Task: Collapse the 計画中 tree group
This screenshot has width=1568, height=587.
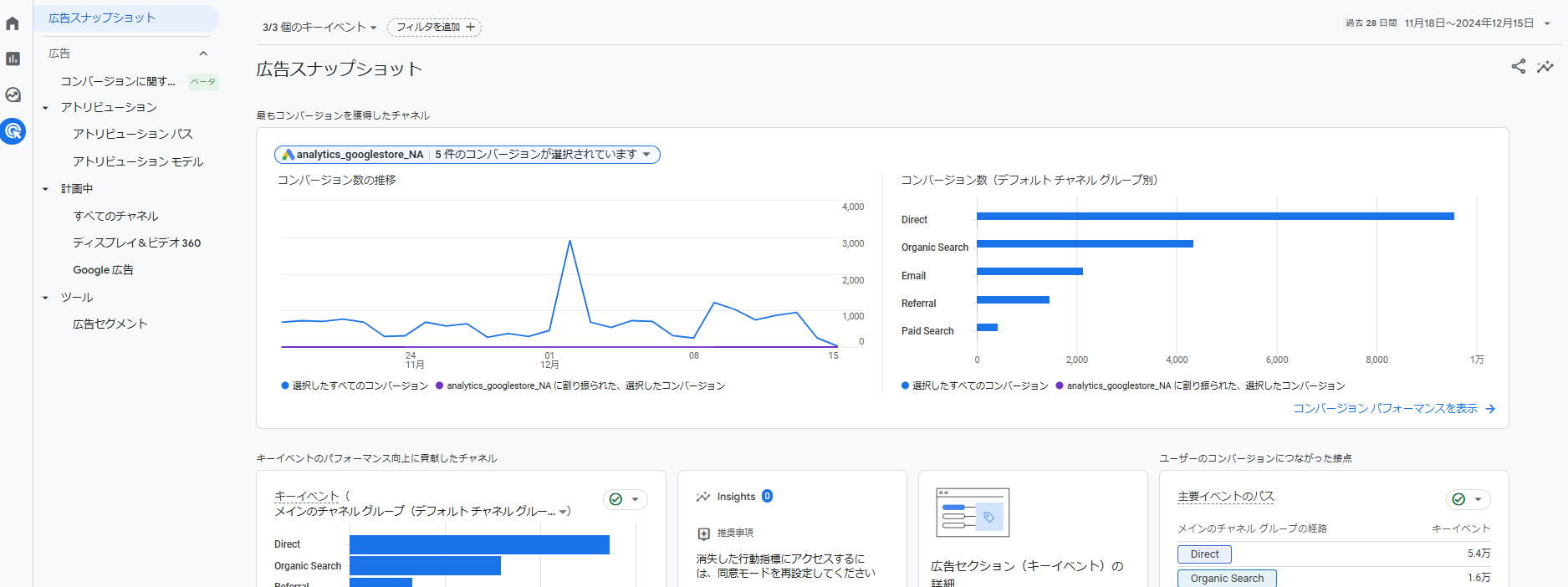Action: pyautogui.click(x=46, y=189)
